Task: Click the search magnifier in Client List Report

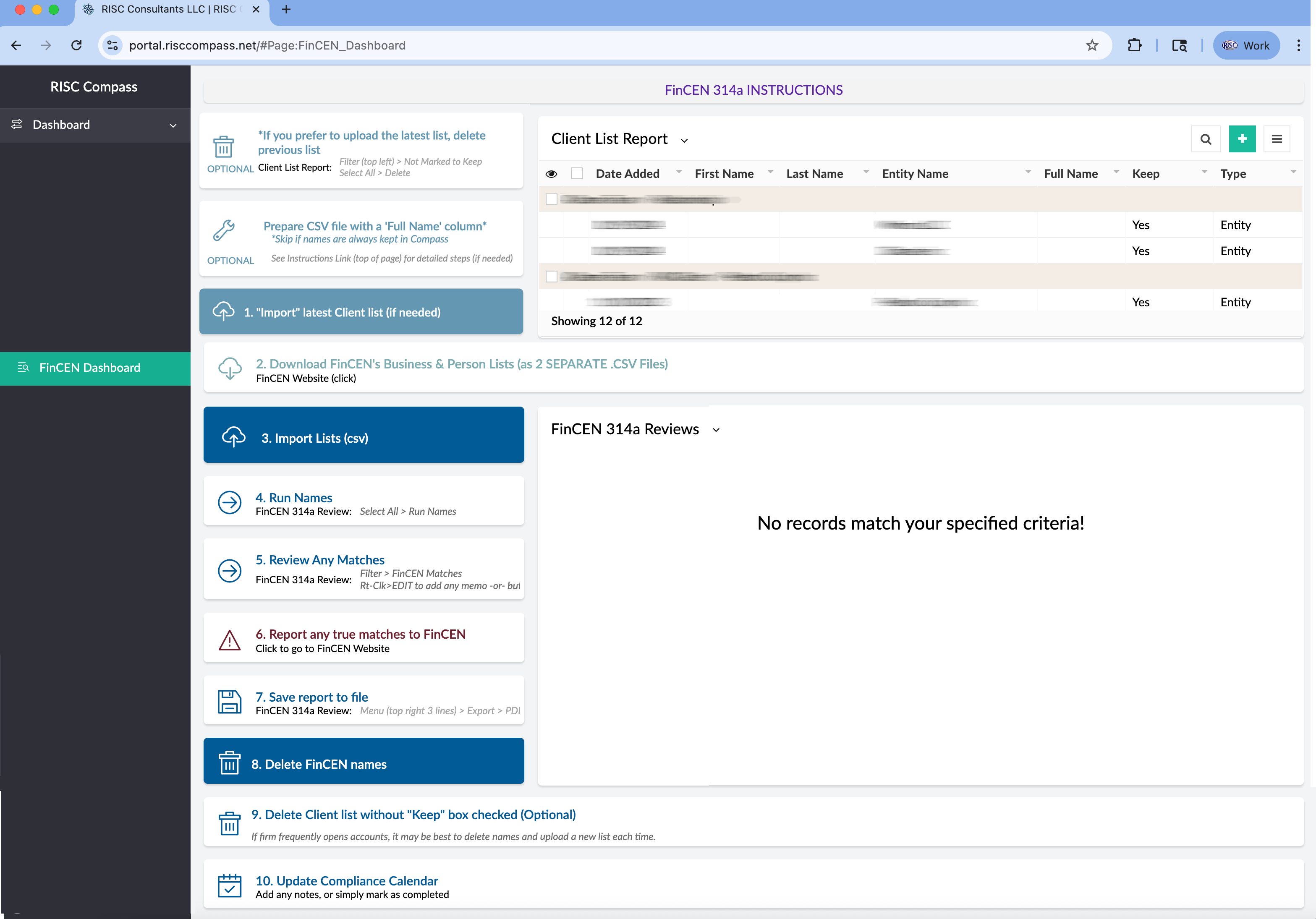Action: [x=1205, y=139]
